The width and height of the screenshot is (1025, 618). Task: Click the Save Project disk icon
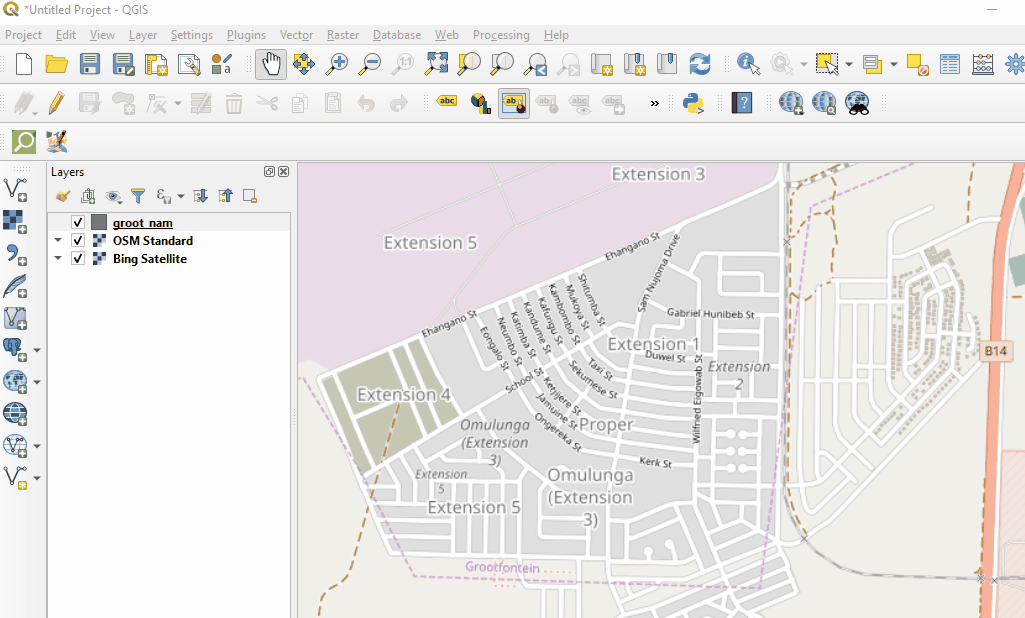[x=90, y=64]
